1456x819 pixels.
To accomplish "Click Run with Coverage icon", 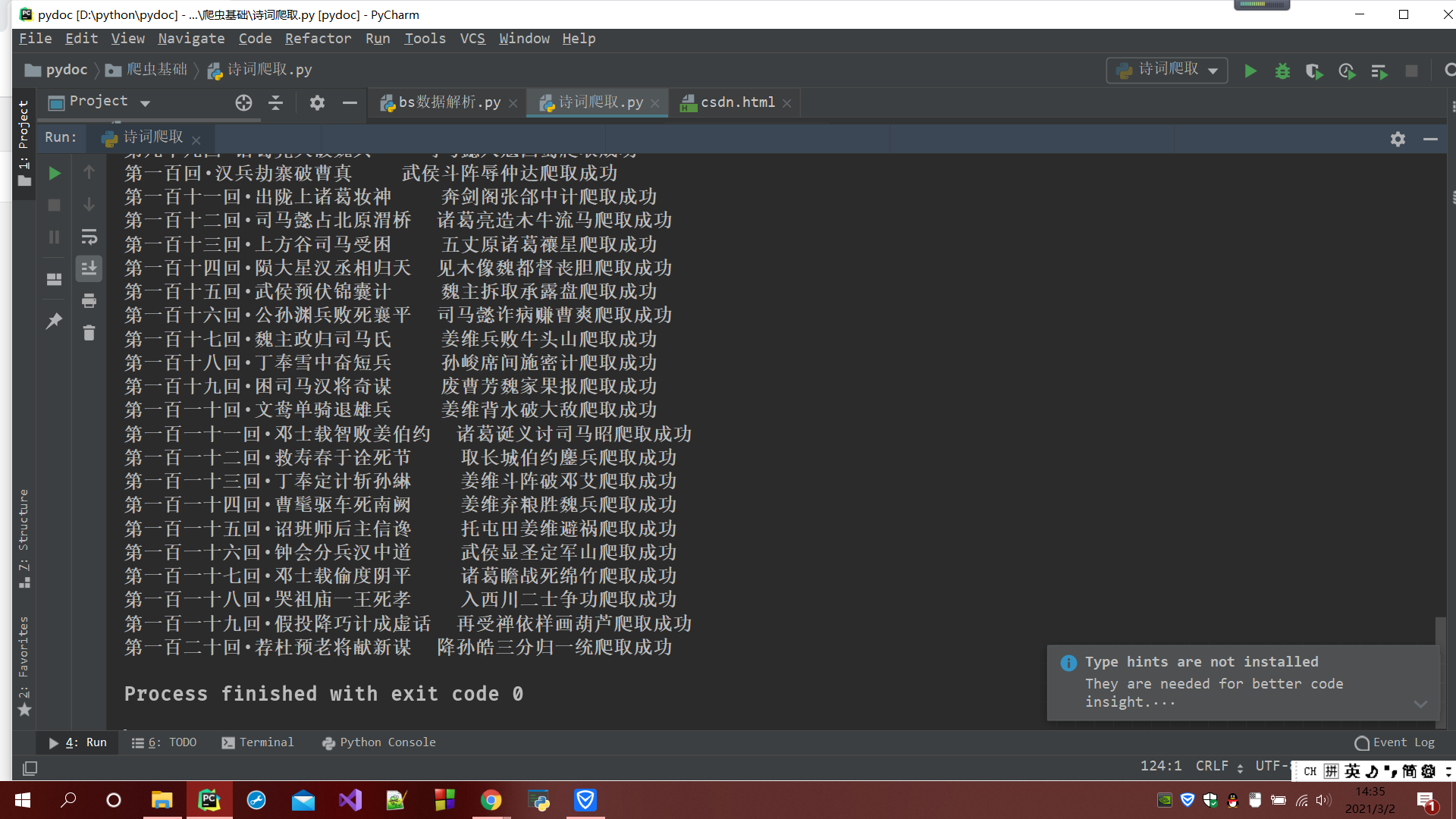I will [x=1314, y=71].
